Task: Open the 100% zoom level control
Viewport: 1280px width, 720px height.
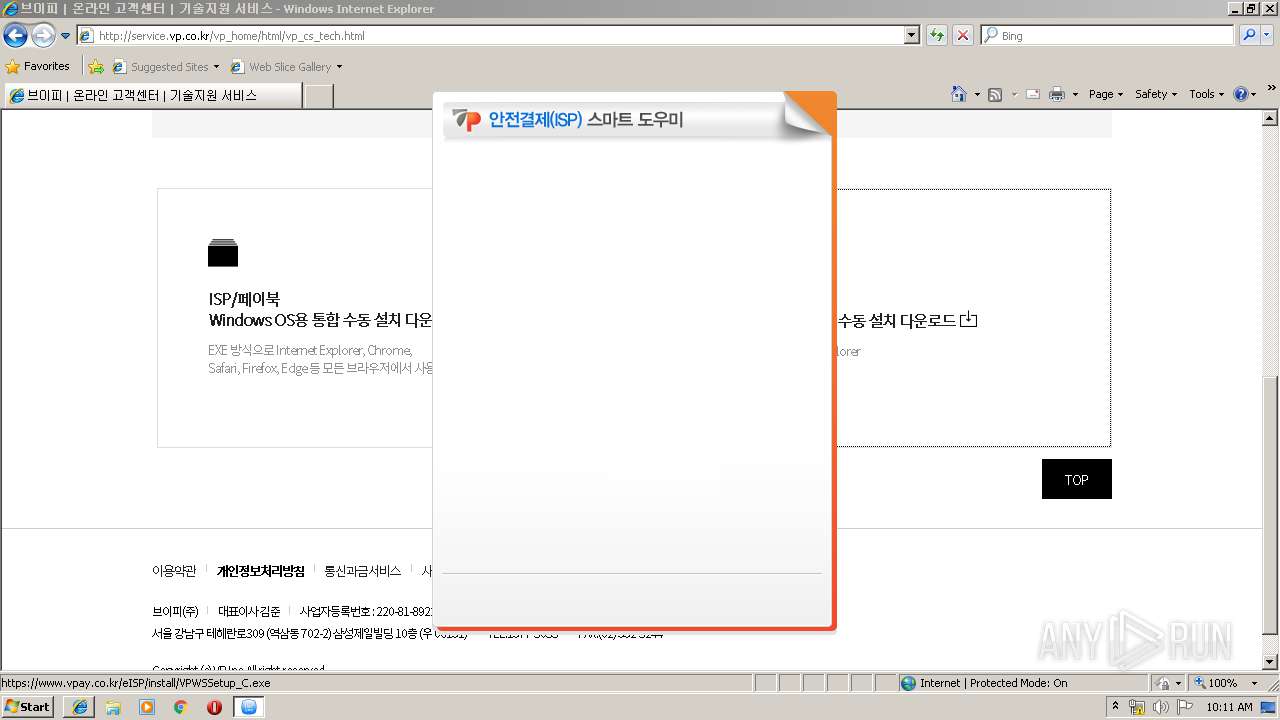Action: 1226,683
